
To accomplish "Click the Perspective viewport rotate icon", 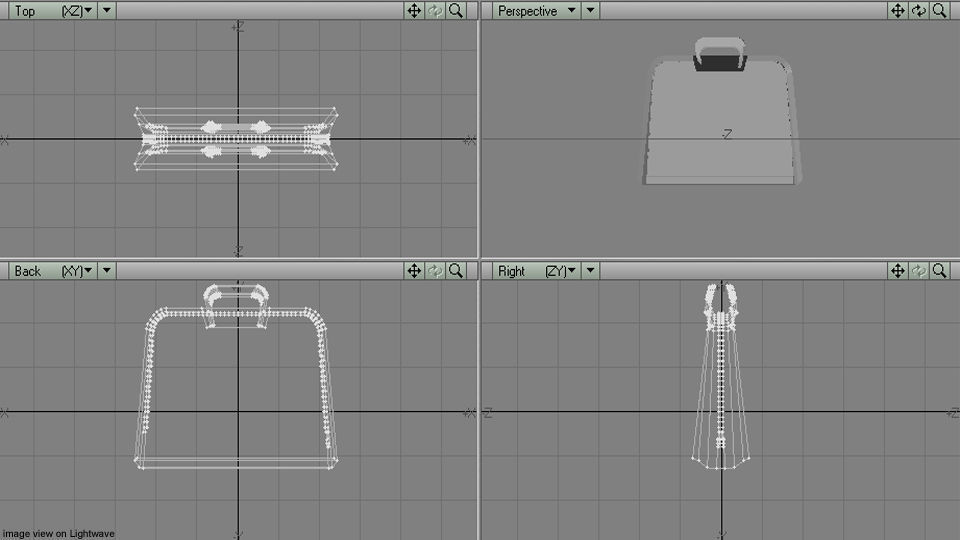I will 918,10.
